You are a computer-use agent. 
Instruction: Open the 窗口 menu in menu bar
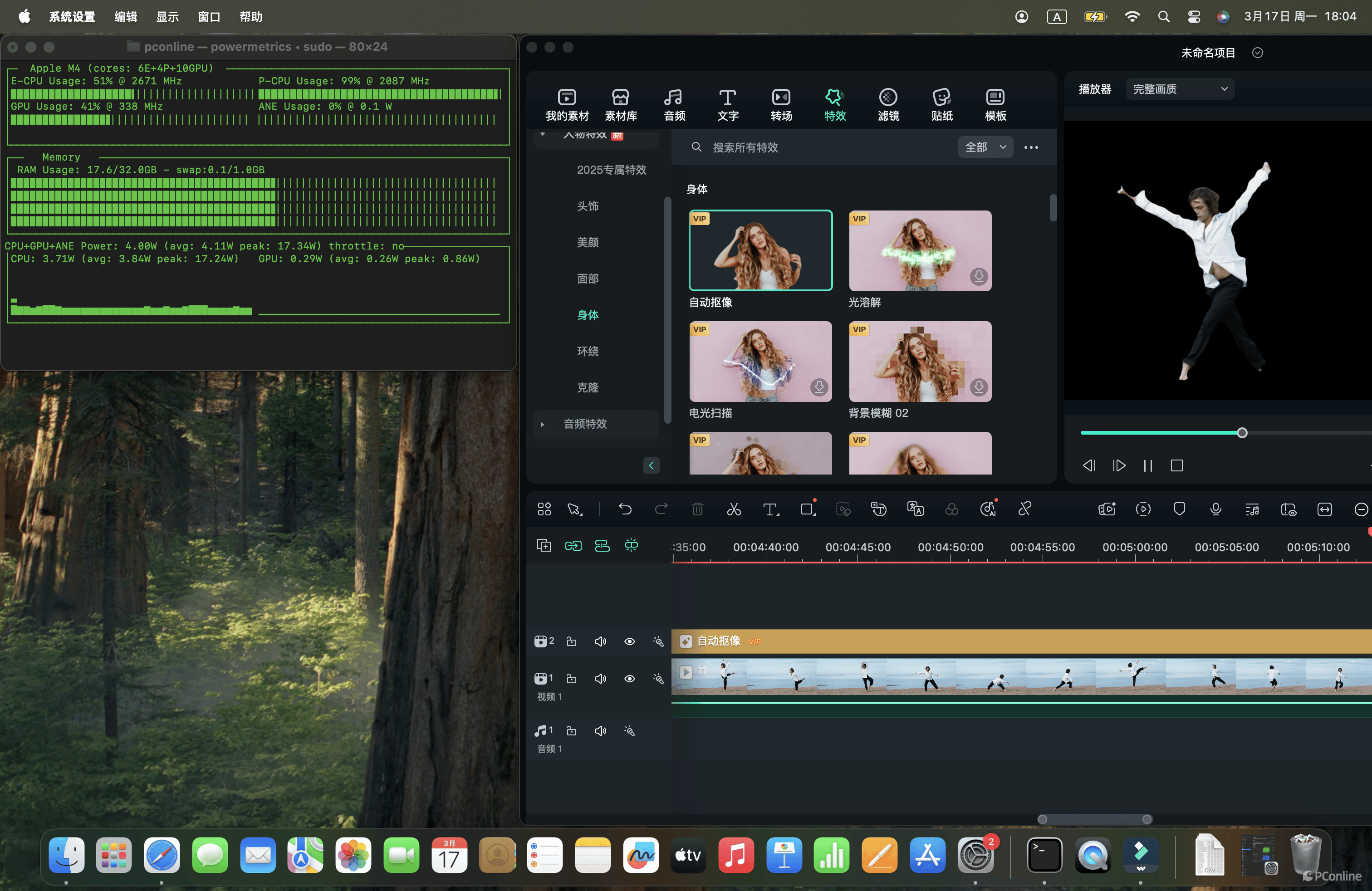209,17
